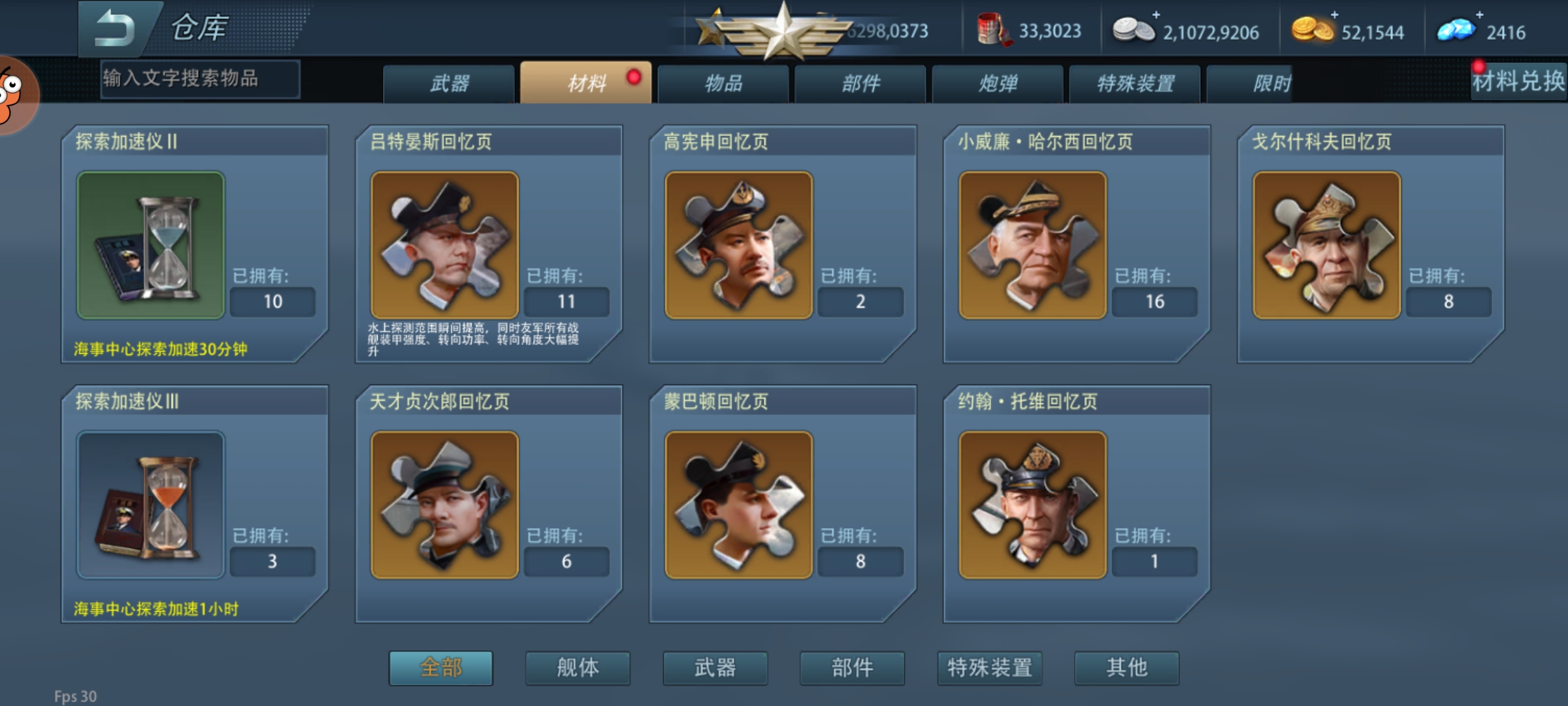1568x706 pixels.
Task: Open the 小威廉·哈尔西回忆页 puzzle piece
Action: [1033, 245]
